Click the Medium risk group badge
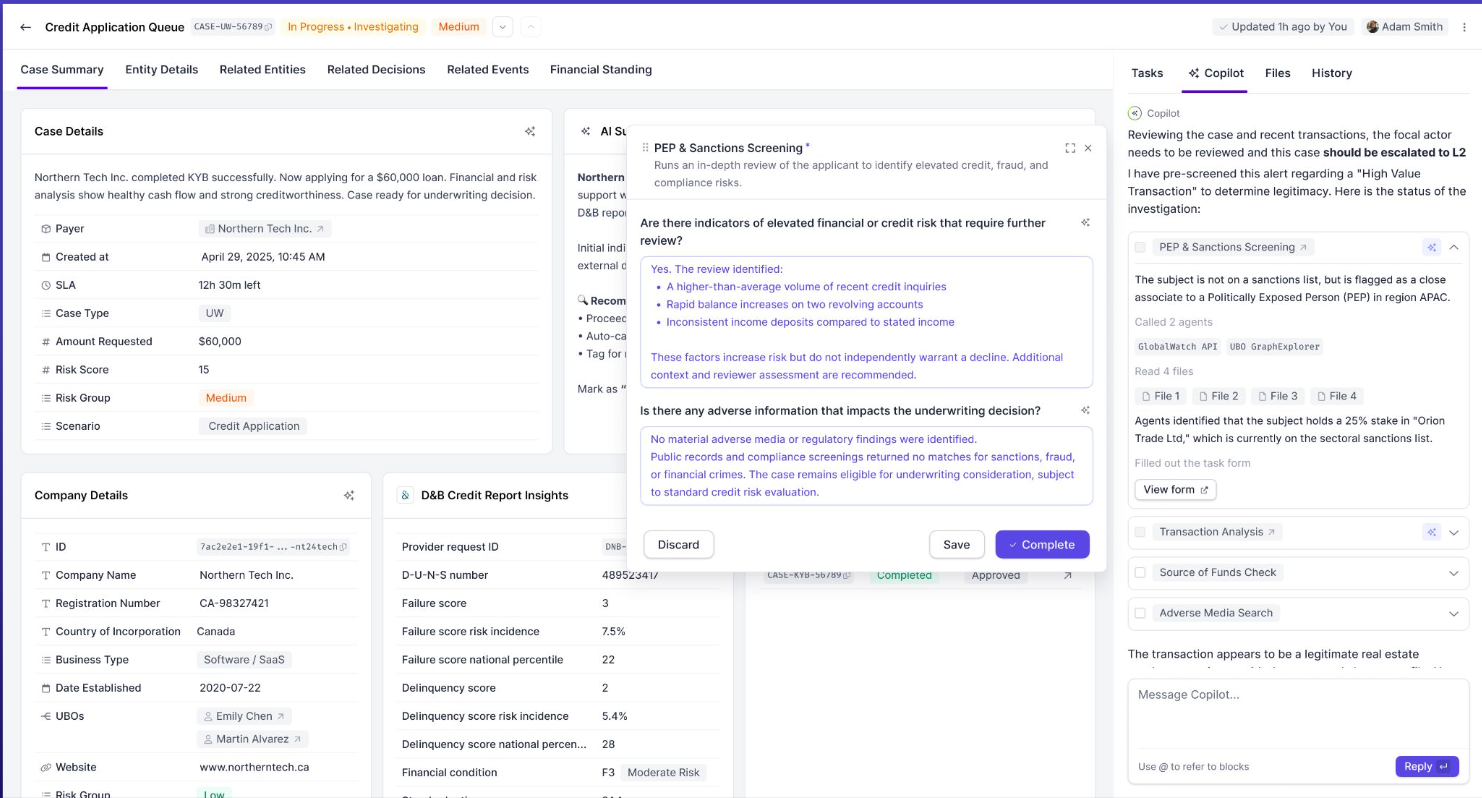 [x=226, y=398]
